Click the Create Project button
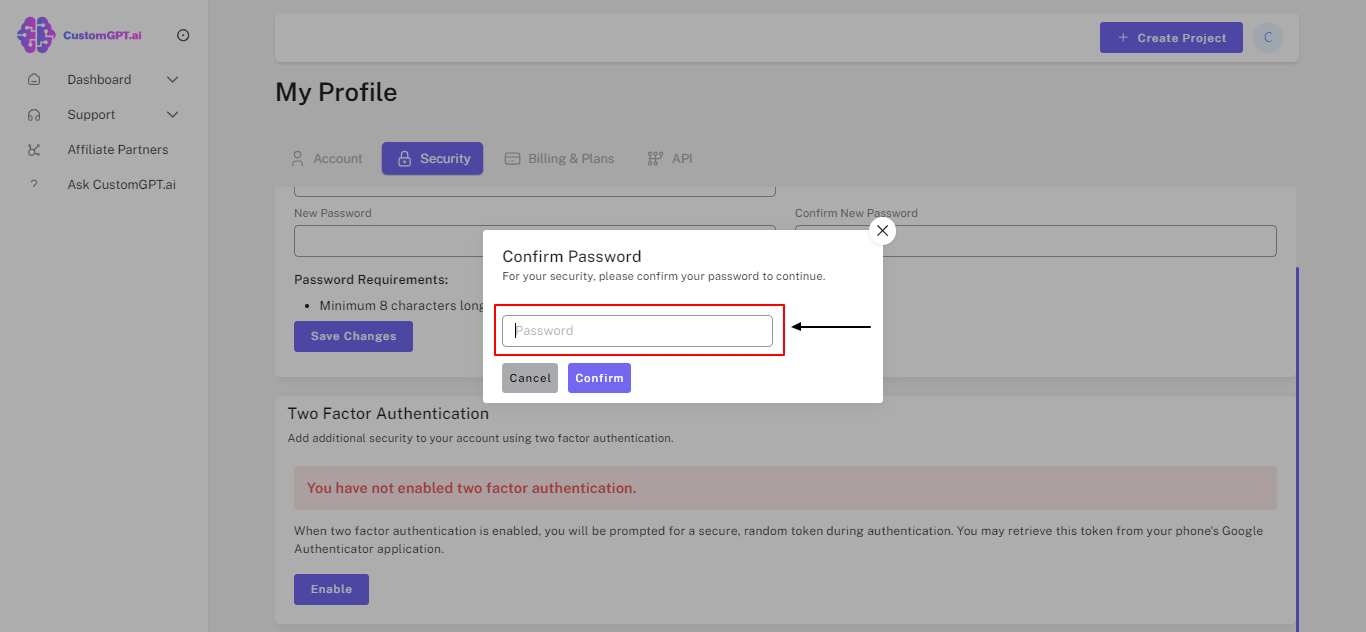Screen dimensions: 1366x632 (1171, 37)
